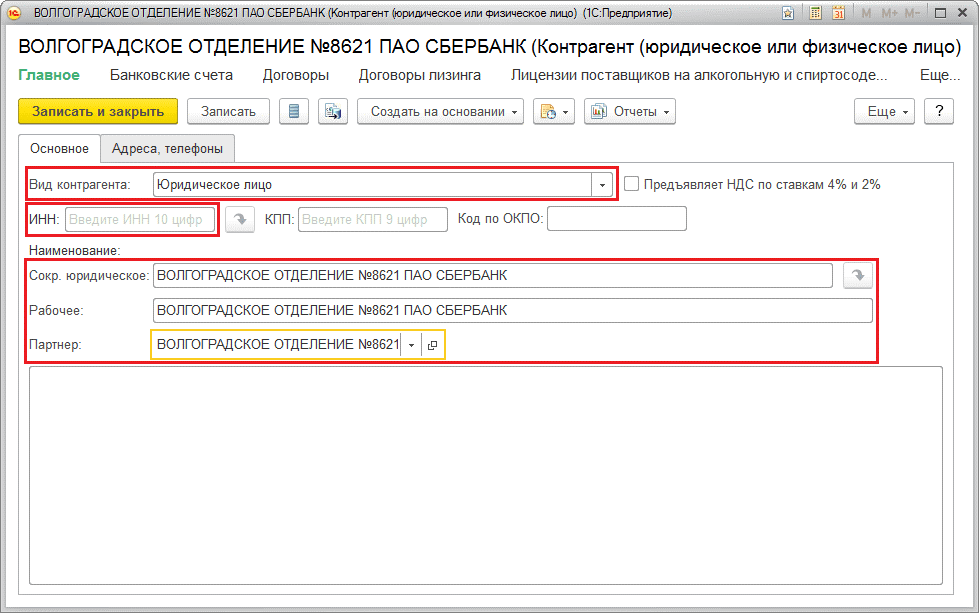Open the list document icon button
979x613 pixels.
294,112
